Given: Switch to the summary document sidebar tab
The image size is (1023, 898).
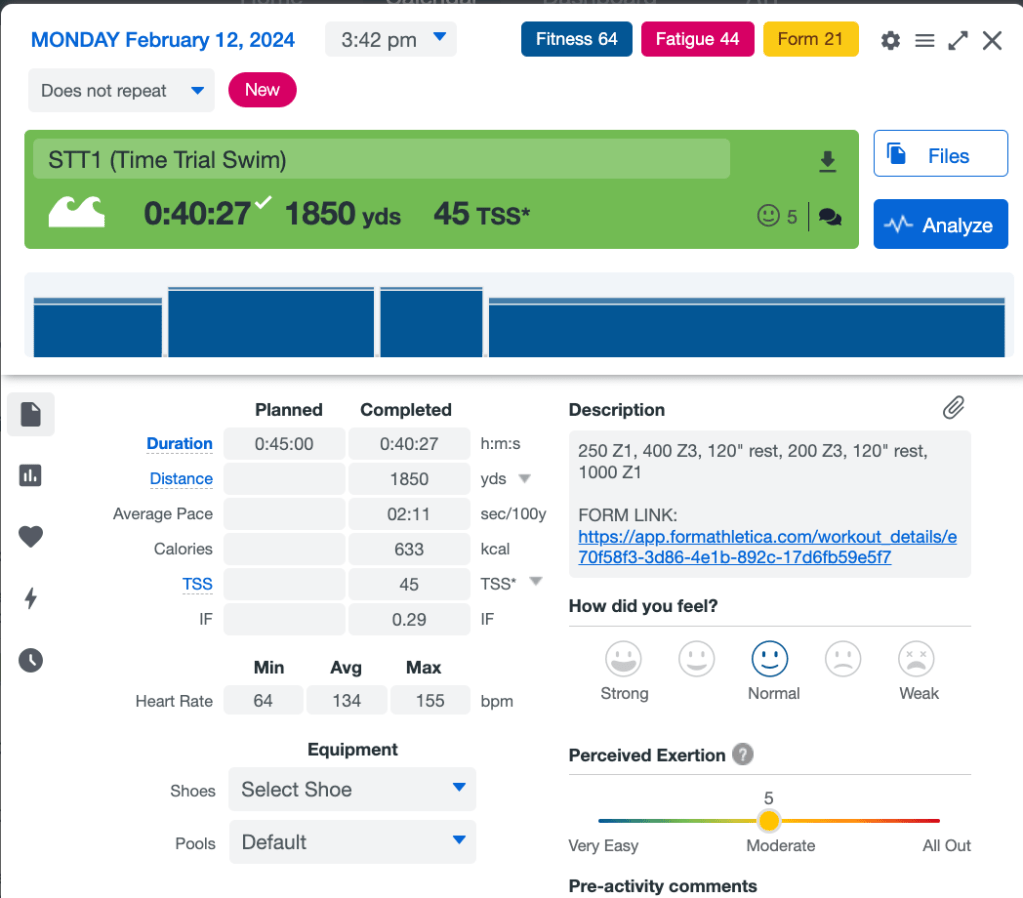Looking at the screenshot, I should pyautogui.click(x=31, y=414).
